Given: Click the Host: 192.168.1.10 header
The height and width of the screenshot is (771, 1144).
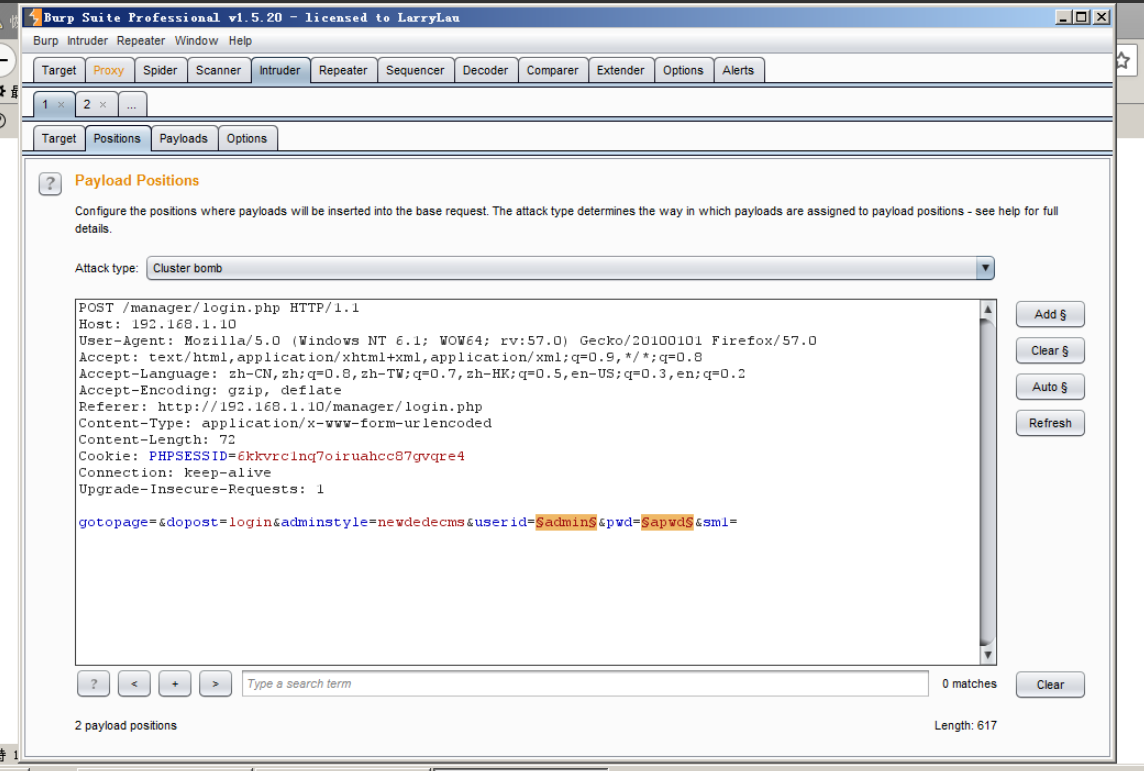Looking at the screenshot, I should (x=158, y=324).
